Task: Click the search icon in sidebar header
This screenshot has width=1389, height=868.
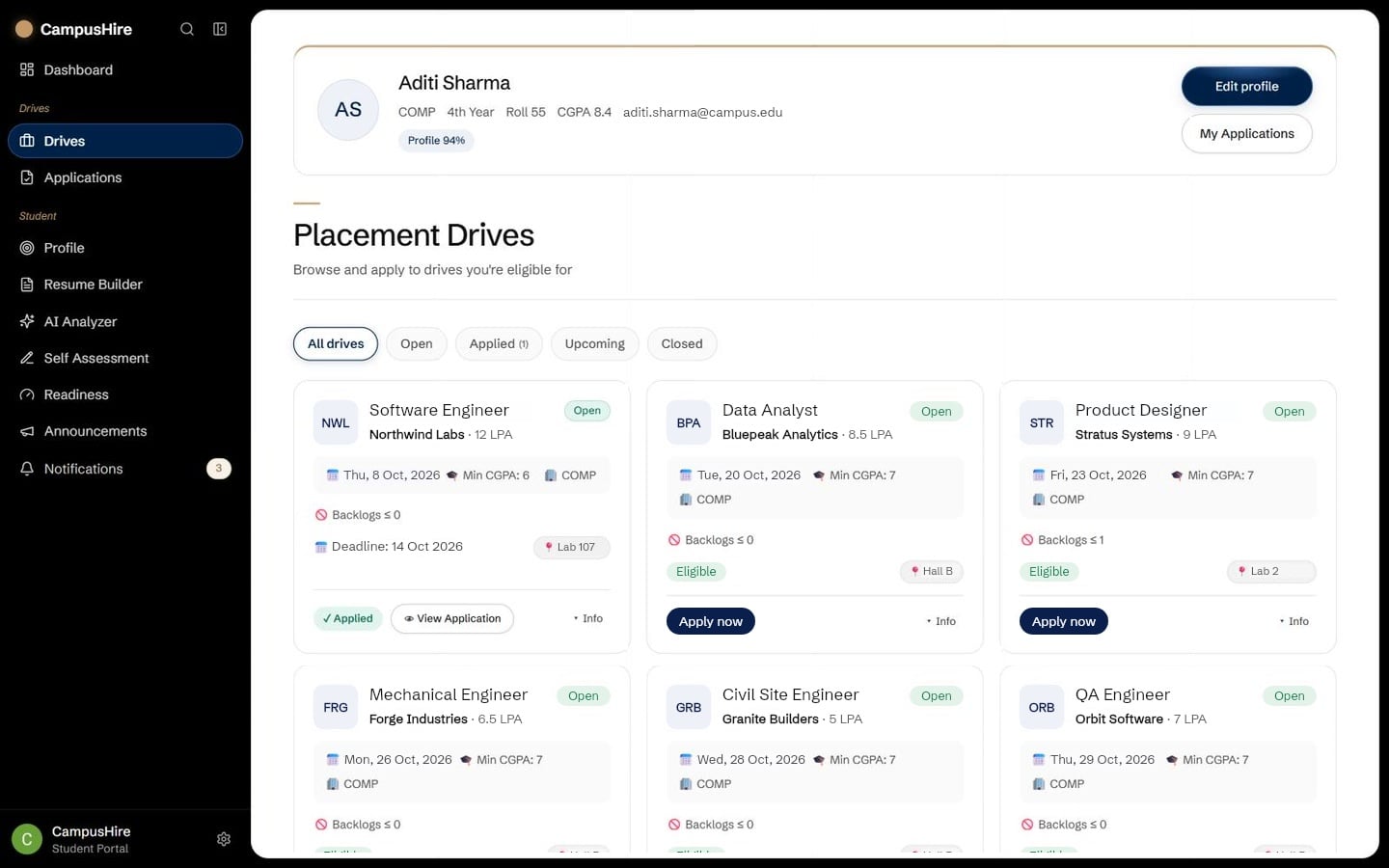Action: coord(187,29)
